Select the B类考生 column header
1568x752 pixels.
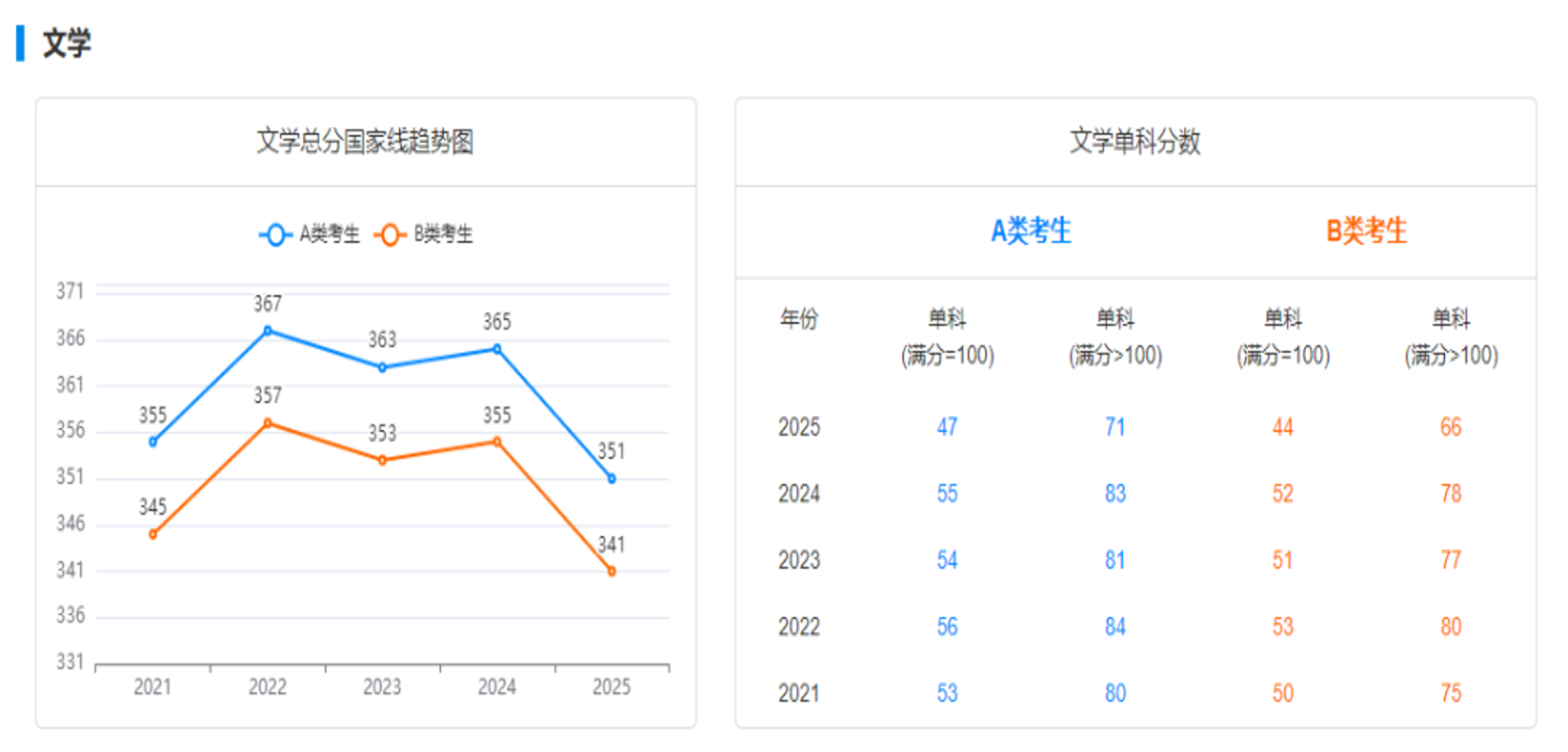[x=1366, y=231]
